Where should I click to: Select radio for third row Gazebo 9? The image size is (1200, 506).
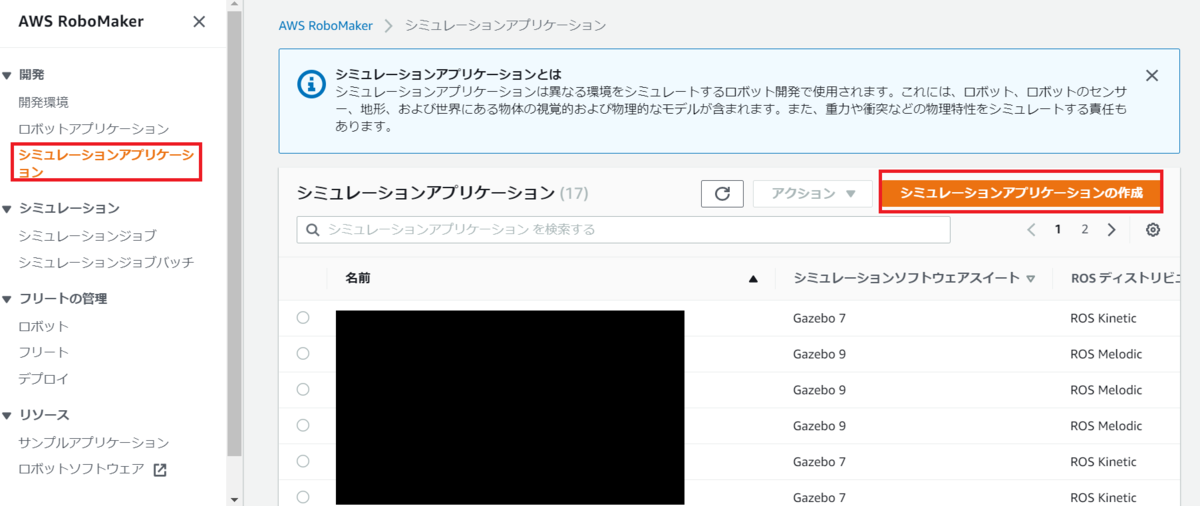click(303, 390)
